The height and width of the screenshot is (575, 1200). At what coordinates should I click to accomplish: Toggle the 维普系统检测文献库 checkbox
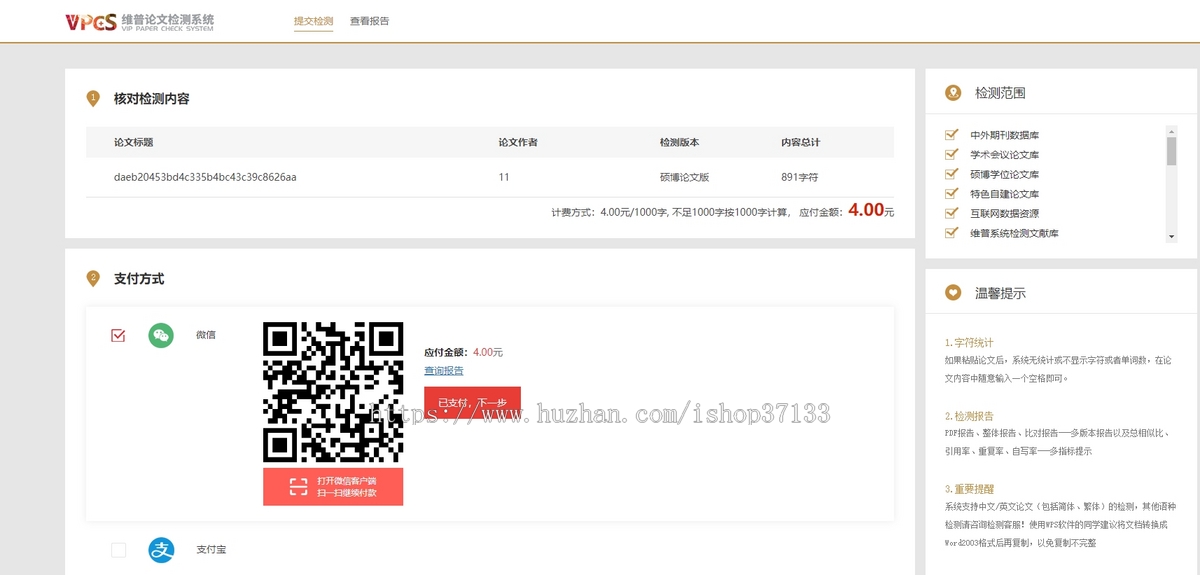tap(951, 233)
